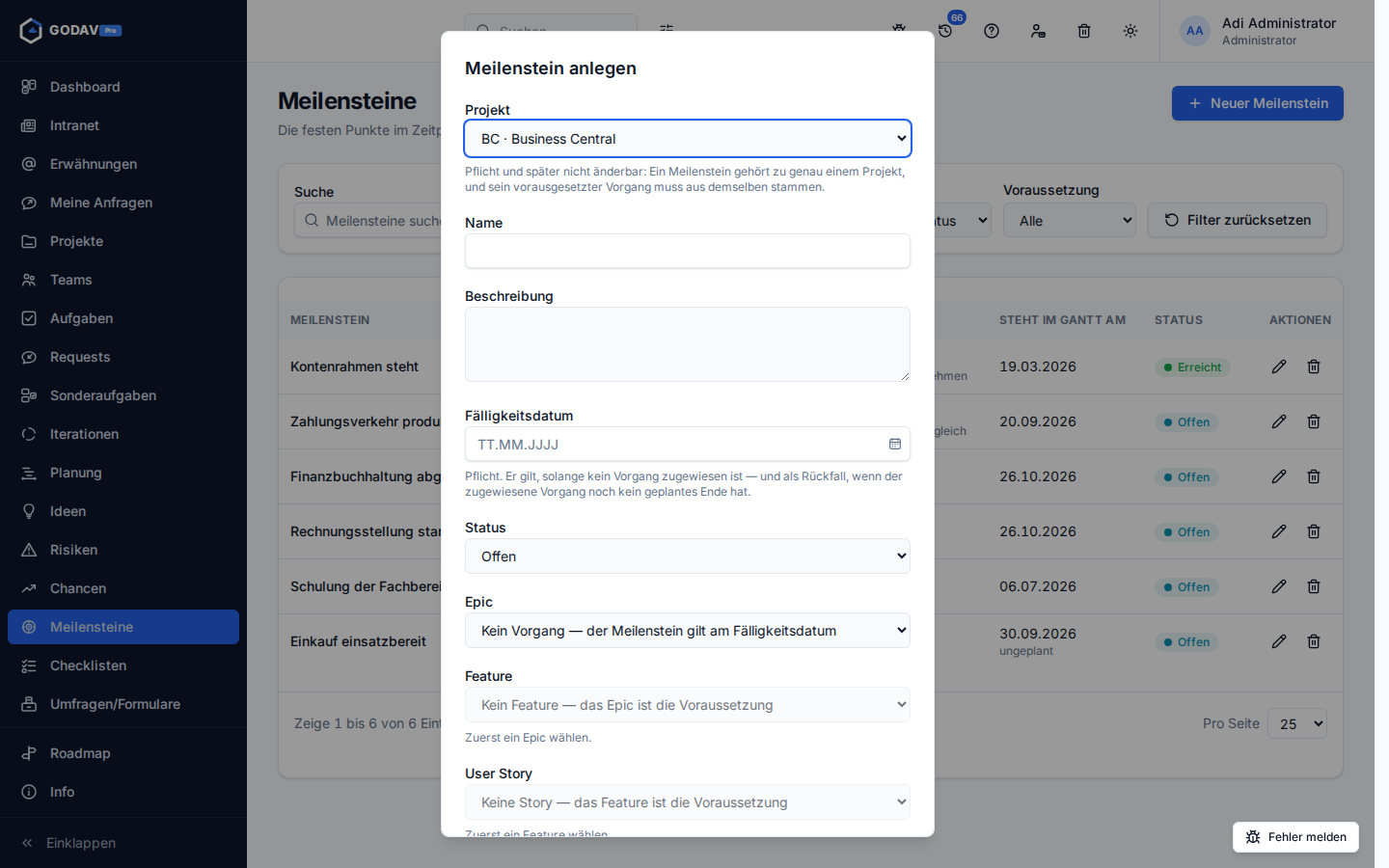Image resolution: width=1389 pixels, height=868 pixels.
Task: Open the trash icon in the top bar
Action: click(x=1084, y=31)
